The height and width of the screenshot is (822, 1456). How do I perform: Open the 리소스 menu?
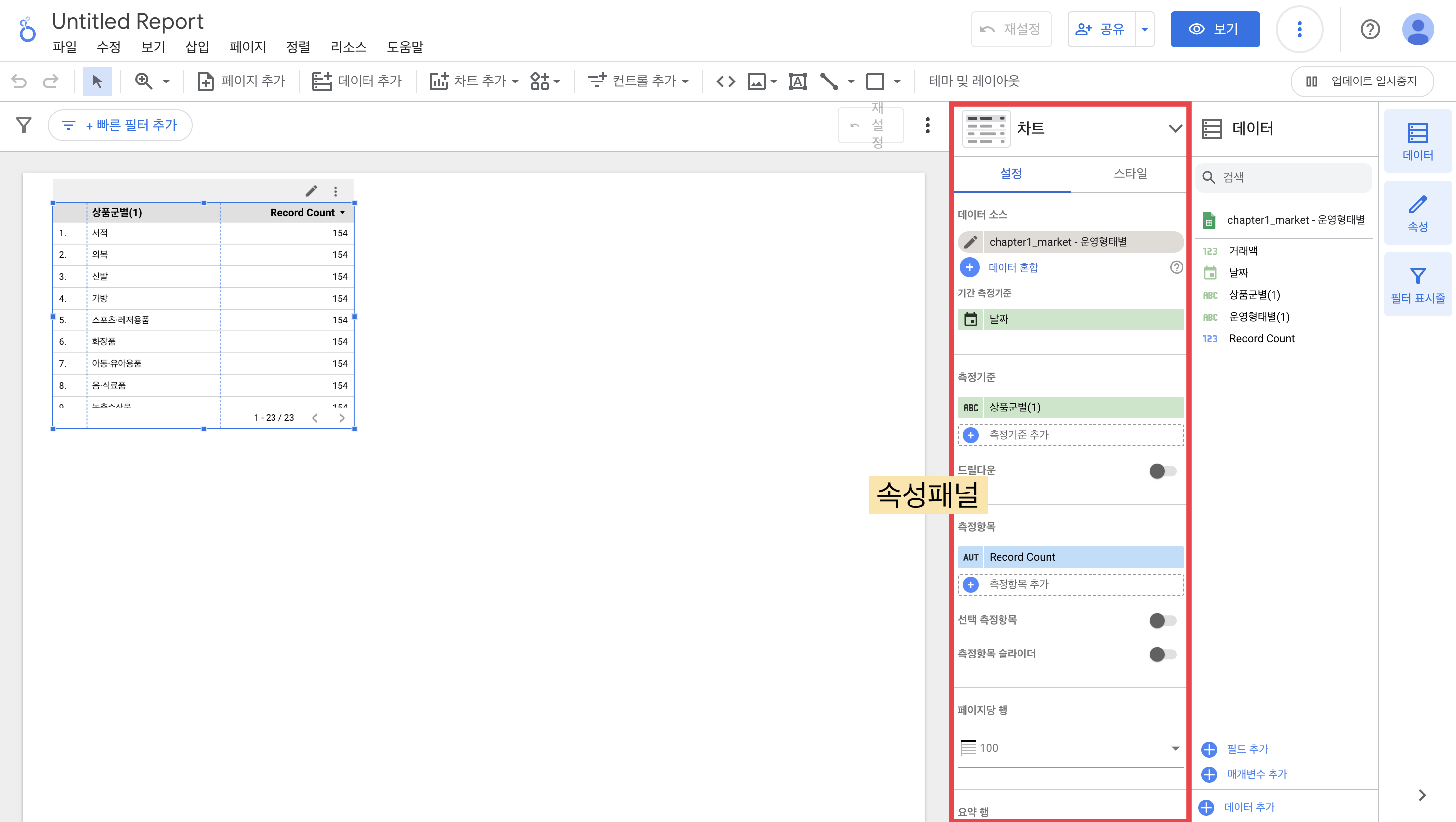coord(348,47)
